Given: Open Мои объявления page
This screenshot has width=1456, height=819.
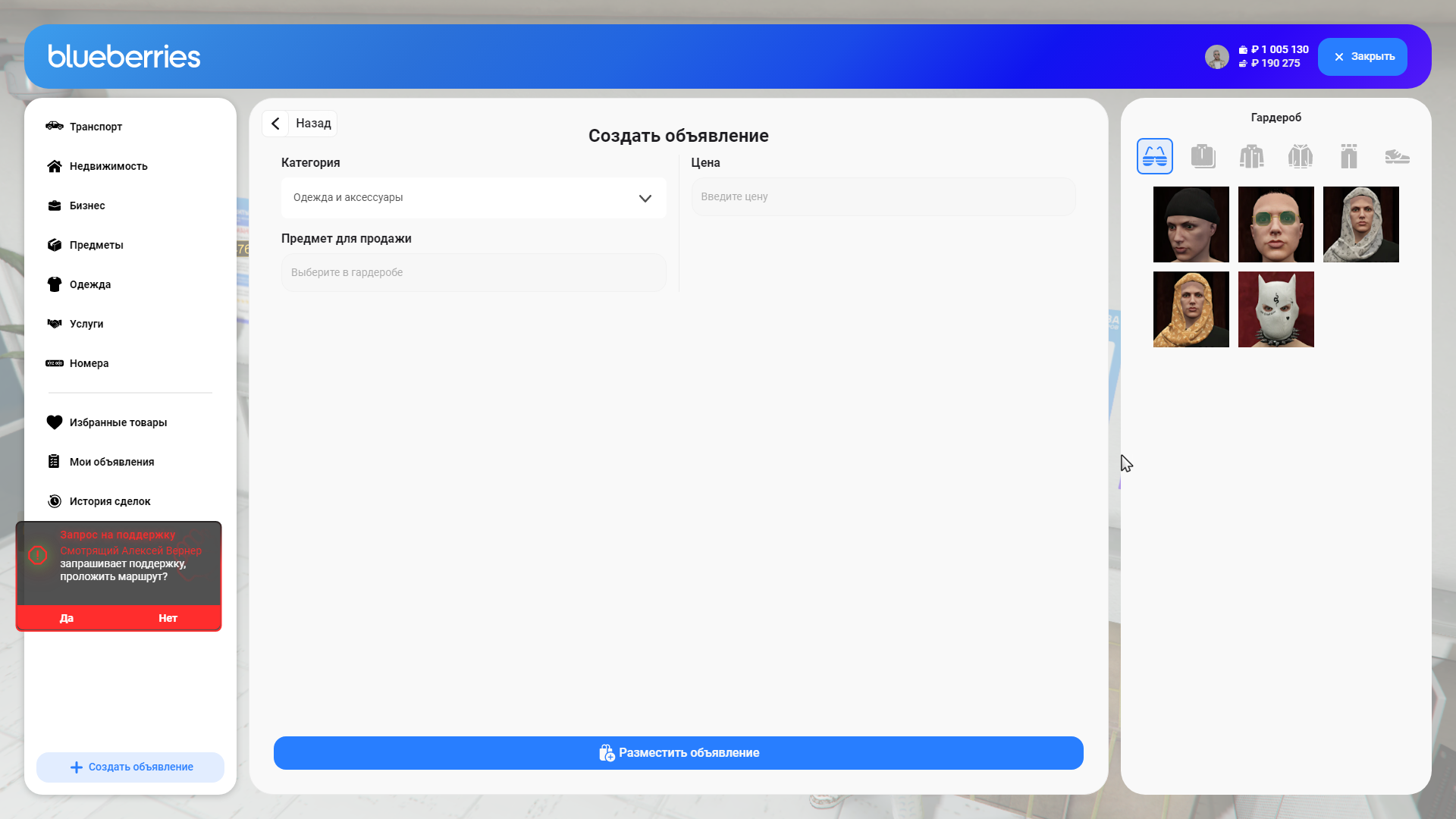Looking at the screenshot, I should pos(111,462).
